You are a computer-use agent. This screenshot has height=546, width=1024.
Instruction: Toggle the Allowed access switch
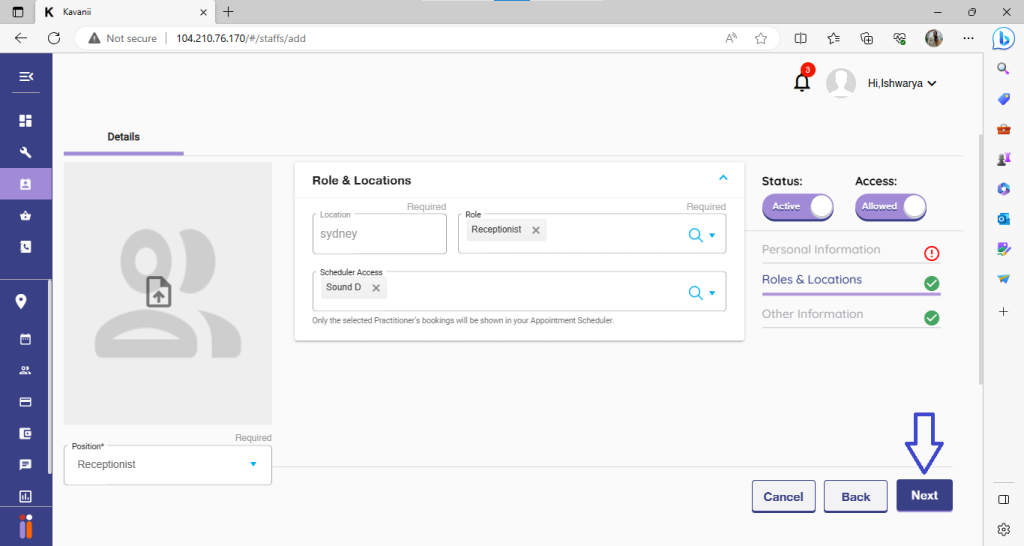point(890,206)
